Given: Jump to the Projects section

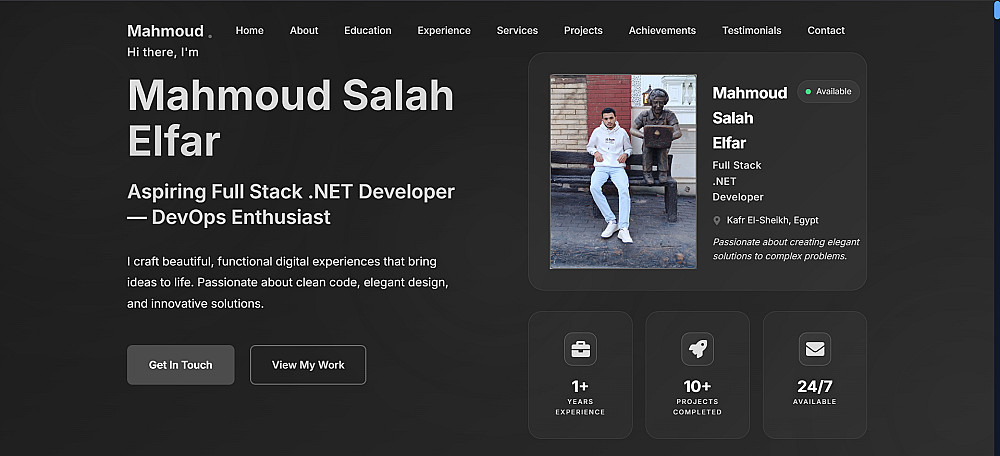Looking at the screenshot, I should tap(583, 31).
